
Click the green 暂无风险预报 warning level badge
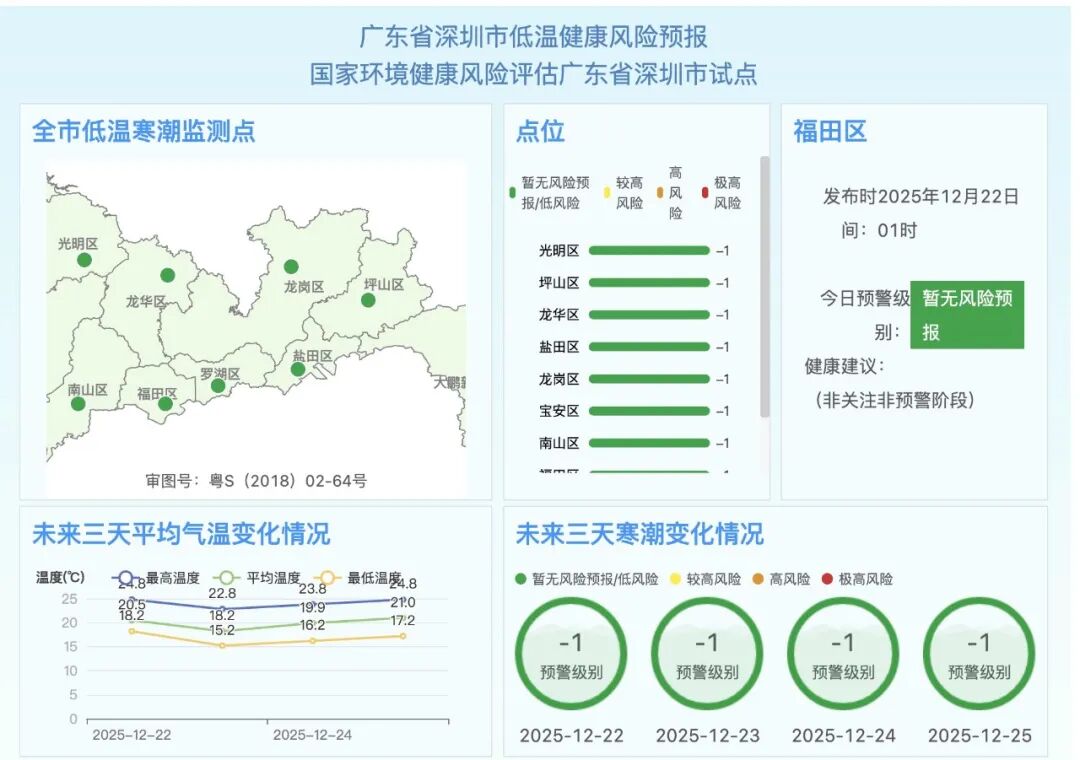[x=966, y=315]
